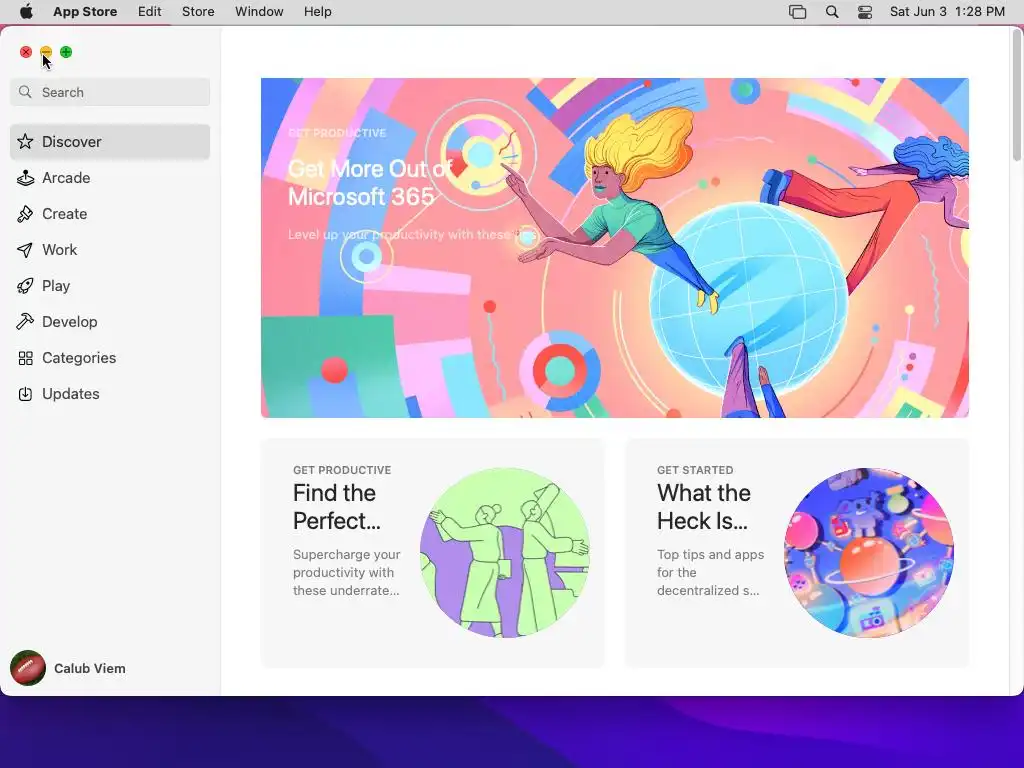Click the Discover star icon
1024x768 pixels.
[25, 142]
